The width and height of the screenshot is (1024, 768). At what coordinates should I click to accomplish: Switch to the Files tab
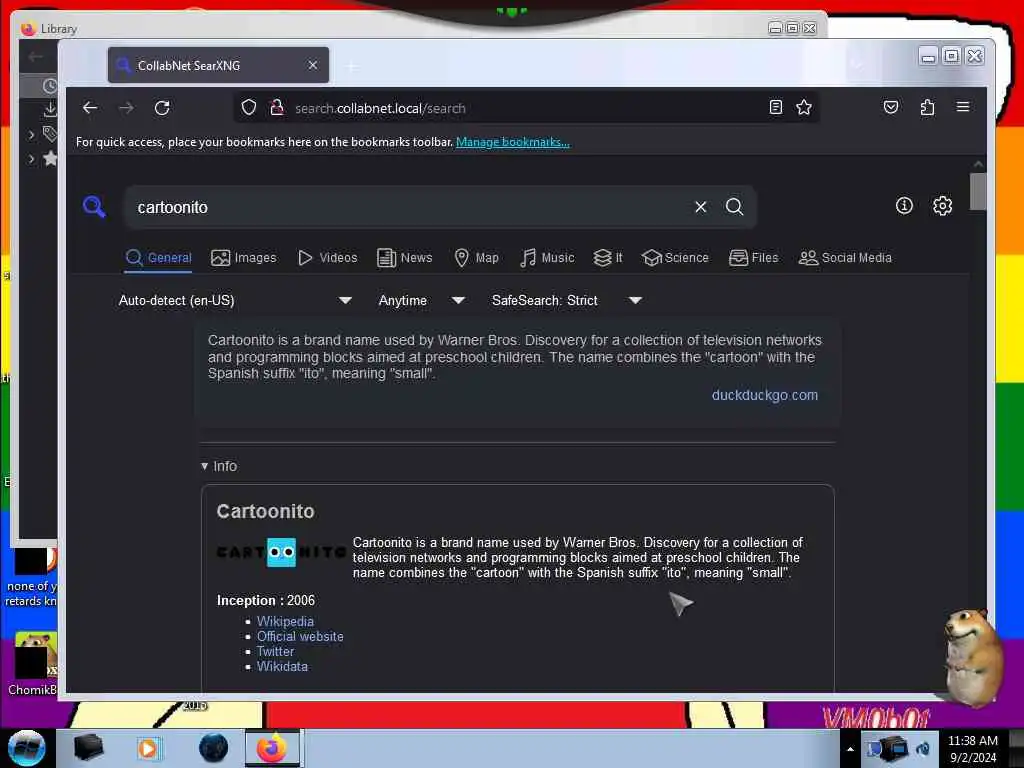754,258
